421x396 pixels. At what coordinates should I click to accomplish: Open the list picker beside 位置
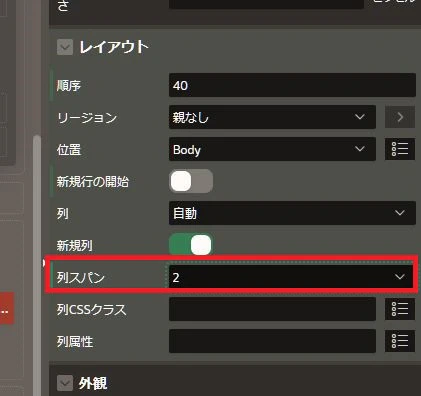point(400,149)
